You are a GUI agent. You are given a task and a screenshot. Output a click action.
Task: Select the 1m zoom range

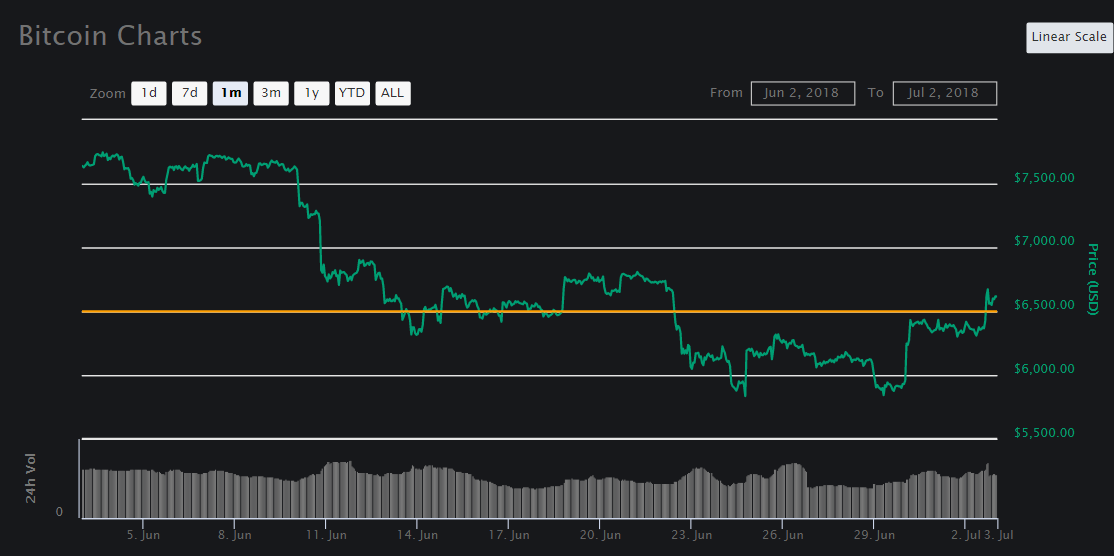(x=230, y=93)
